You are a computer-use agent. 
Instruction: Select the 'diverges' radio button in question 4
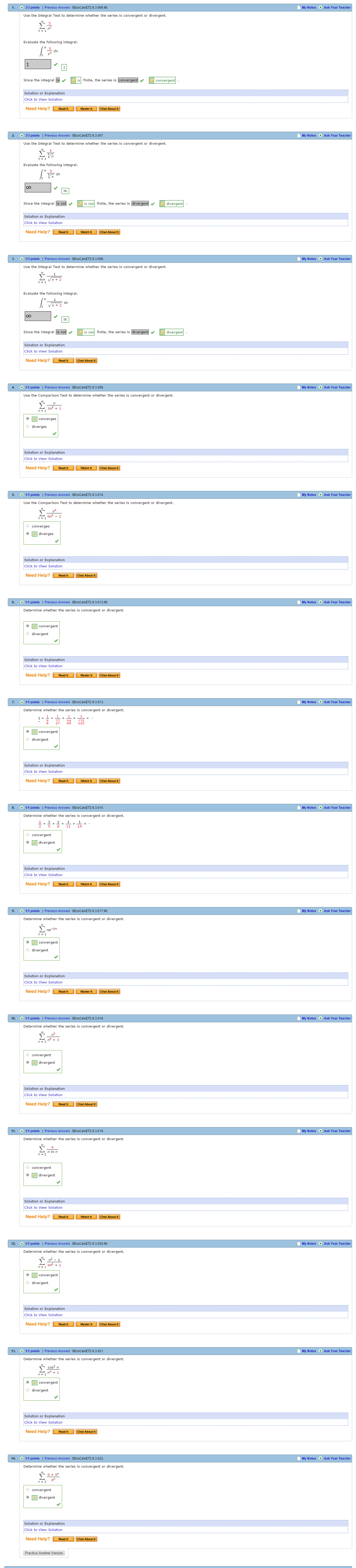(x=27, y=427)
